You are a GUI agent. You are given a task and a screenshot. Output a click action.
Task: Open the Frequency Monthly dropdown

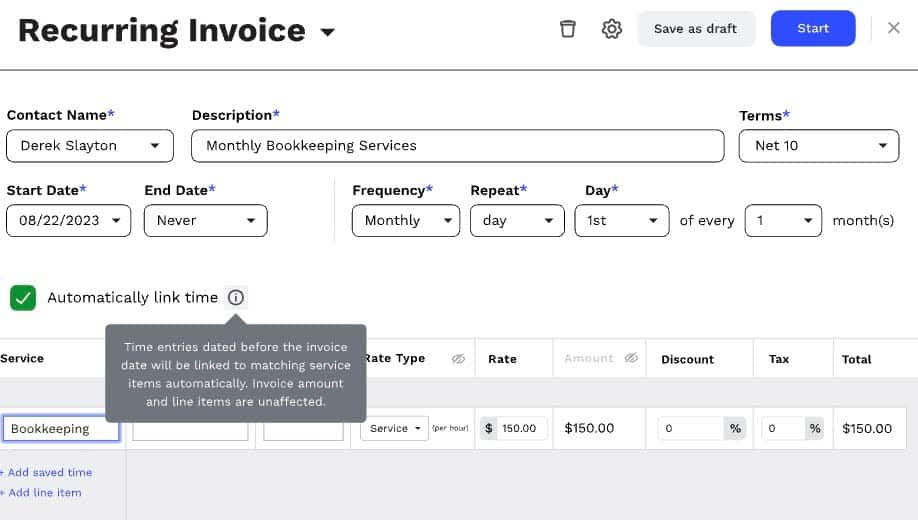(x=406, y=221)
